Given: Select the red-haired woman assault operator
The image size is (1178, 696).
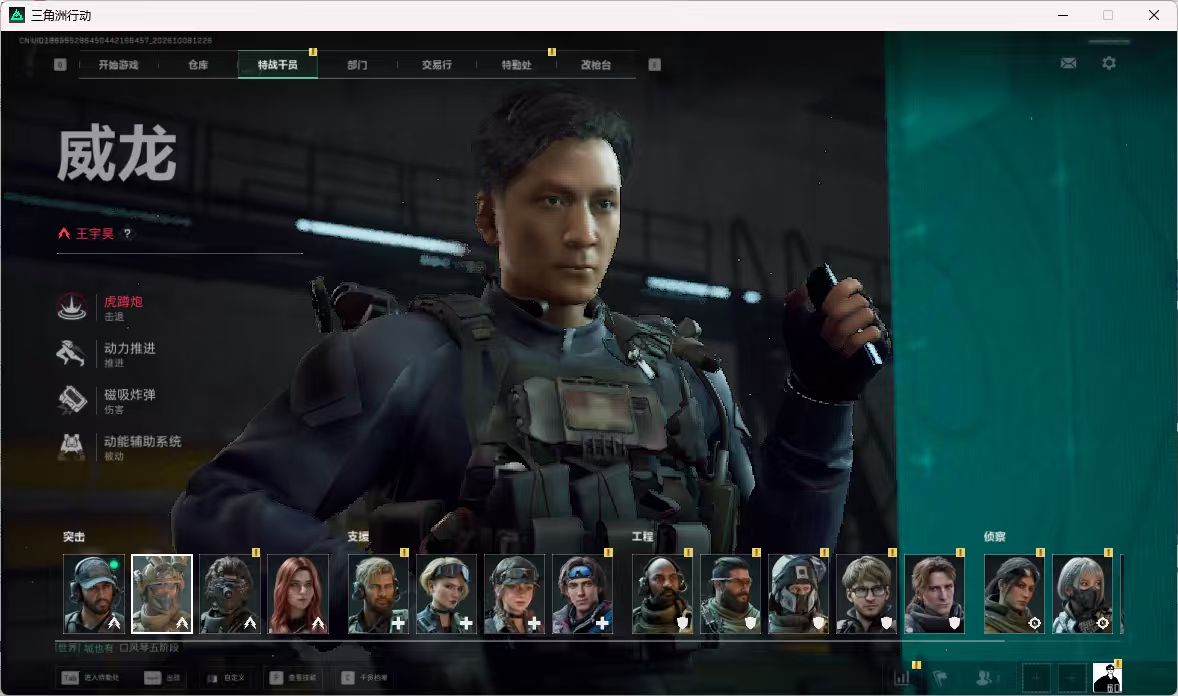Looking at the screenshot, I should point(298,594).
